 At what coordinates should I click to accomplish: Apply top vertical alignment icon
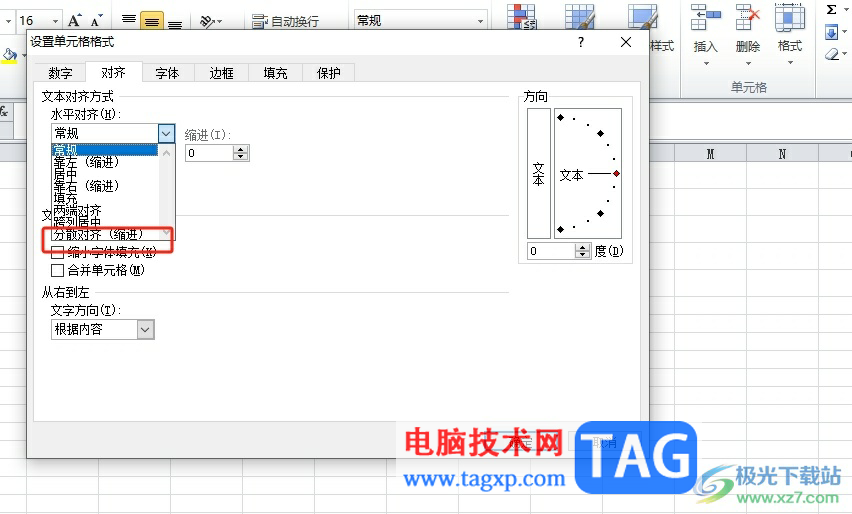[x=129, y=21]
